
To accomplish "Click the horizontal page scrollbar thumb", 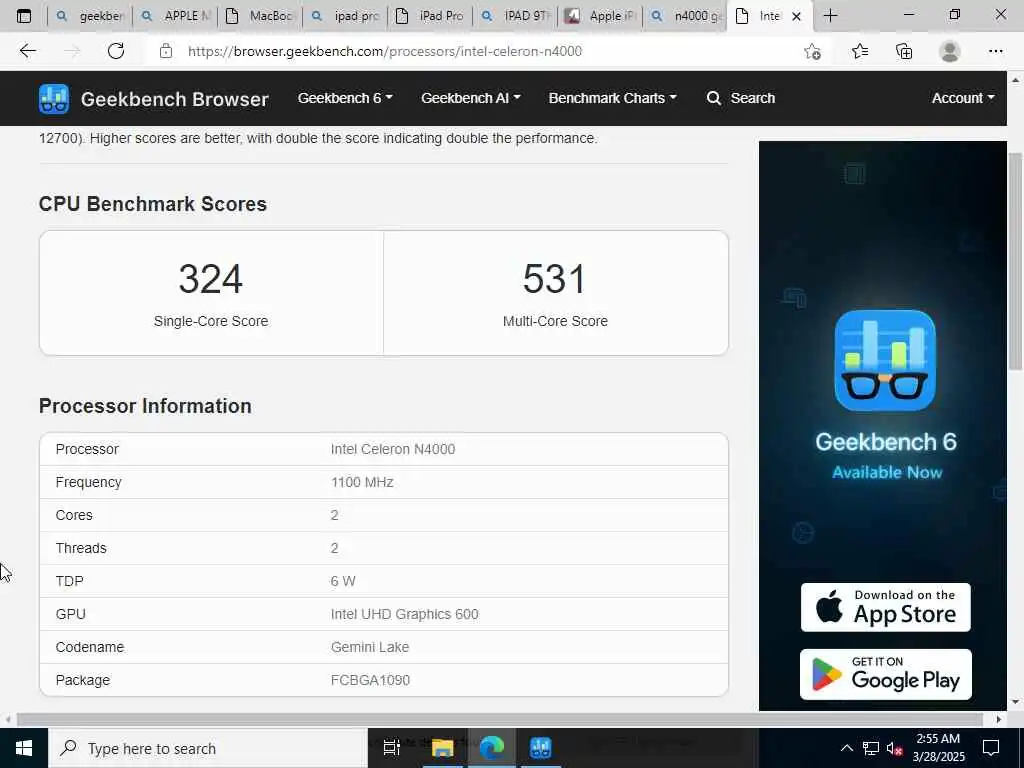I will (x=500, y=719).
